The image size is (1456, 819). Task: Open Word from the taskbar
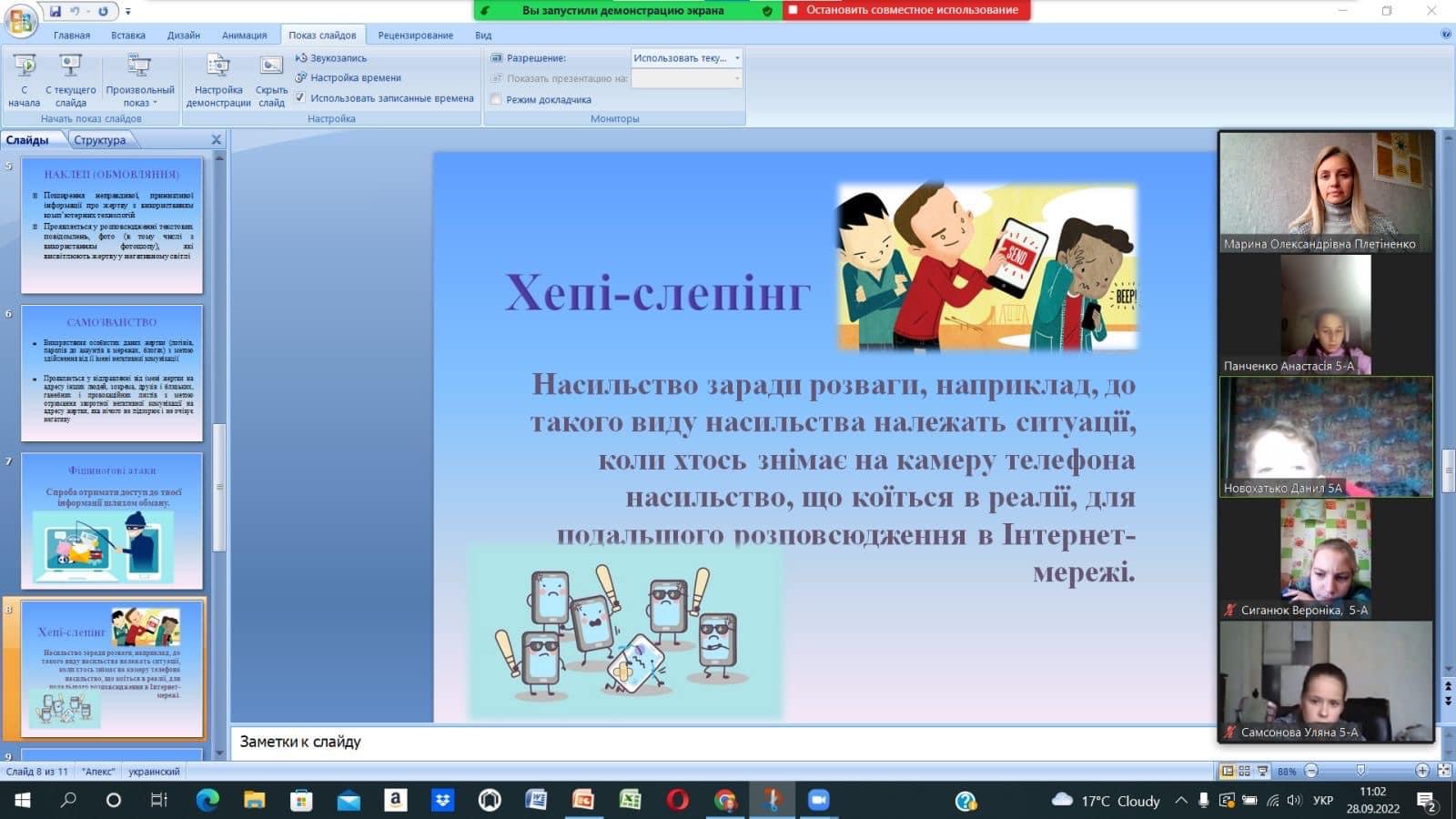(536, 800)
